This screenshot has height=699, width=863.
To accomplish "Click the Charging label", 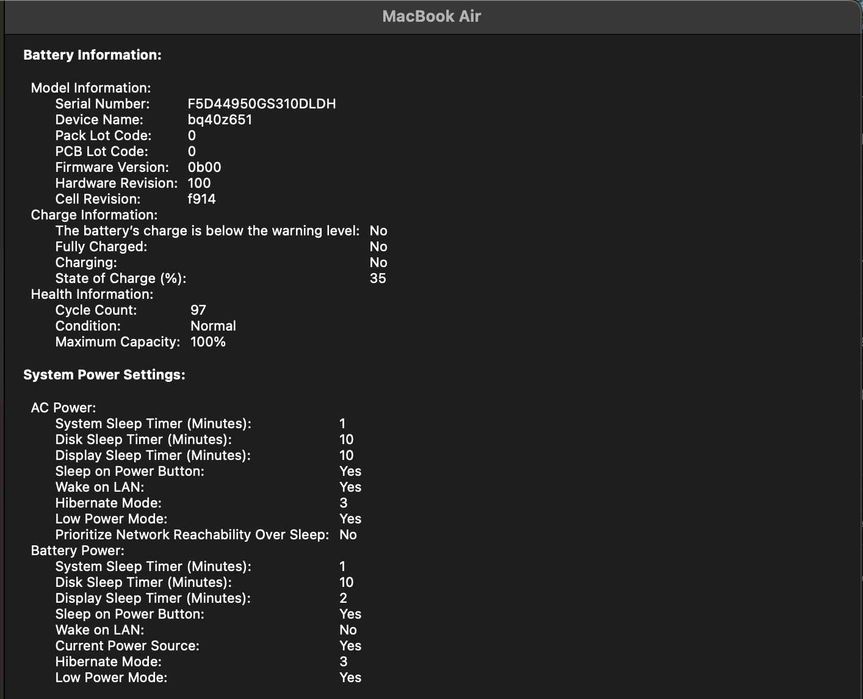I will 86,263.
